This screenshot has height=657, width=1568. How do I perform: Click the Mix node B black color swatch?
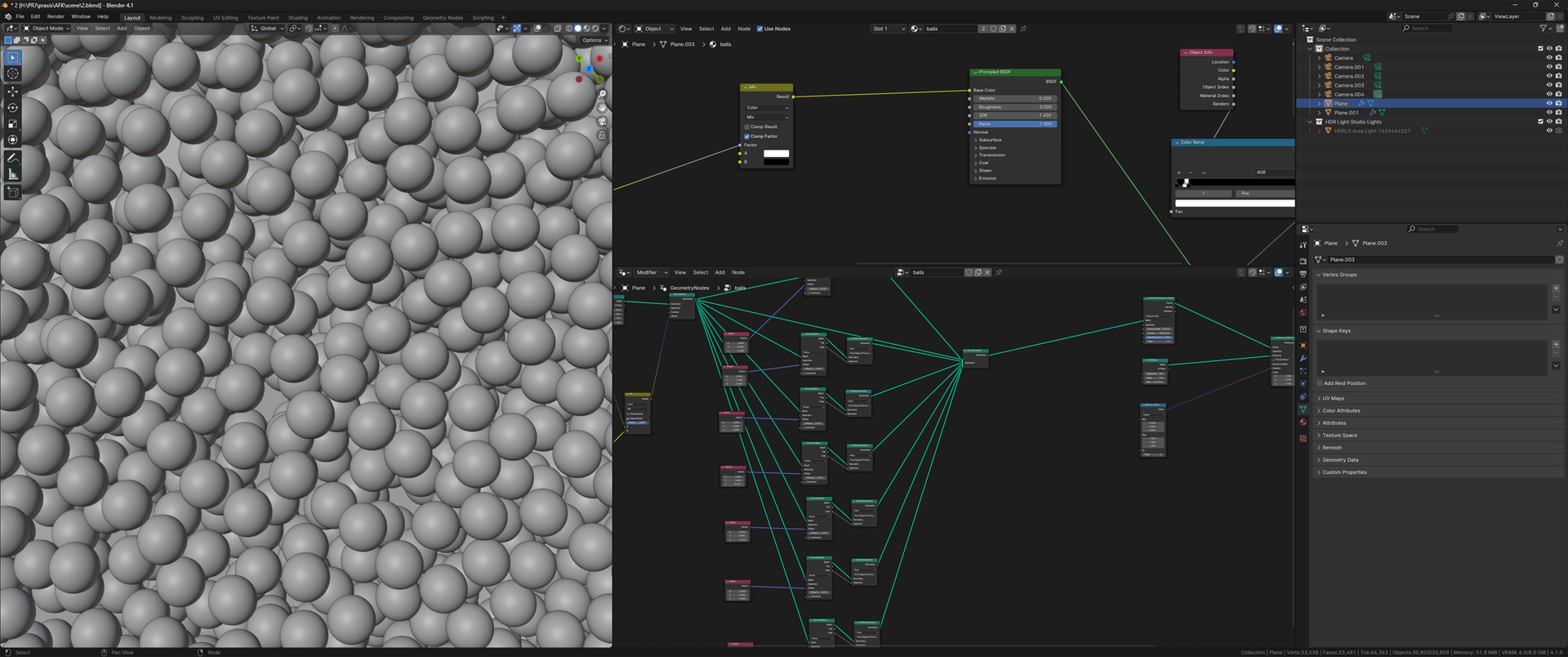(x=776, y=162)
